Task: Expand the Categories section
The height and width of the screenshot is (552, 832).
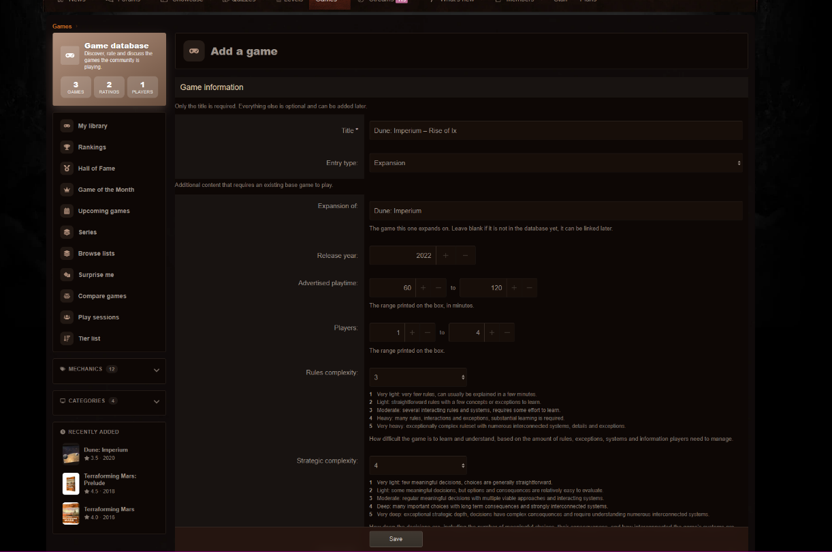Action: click(x=109, y=402)
